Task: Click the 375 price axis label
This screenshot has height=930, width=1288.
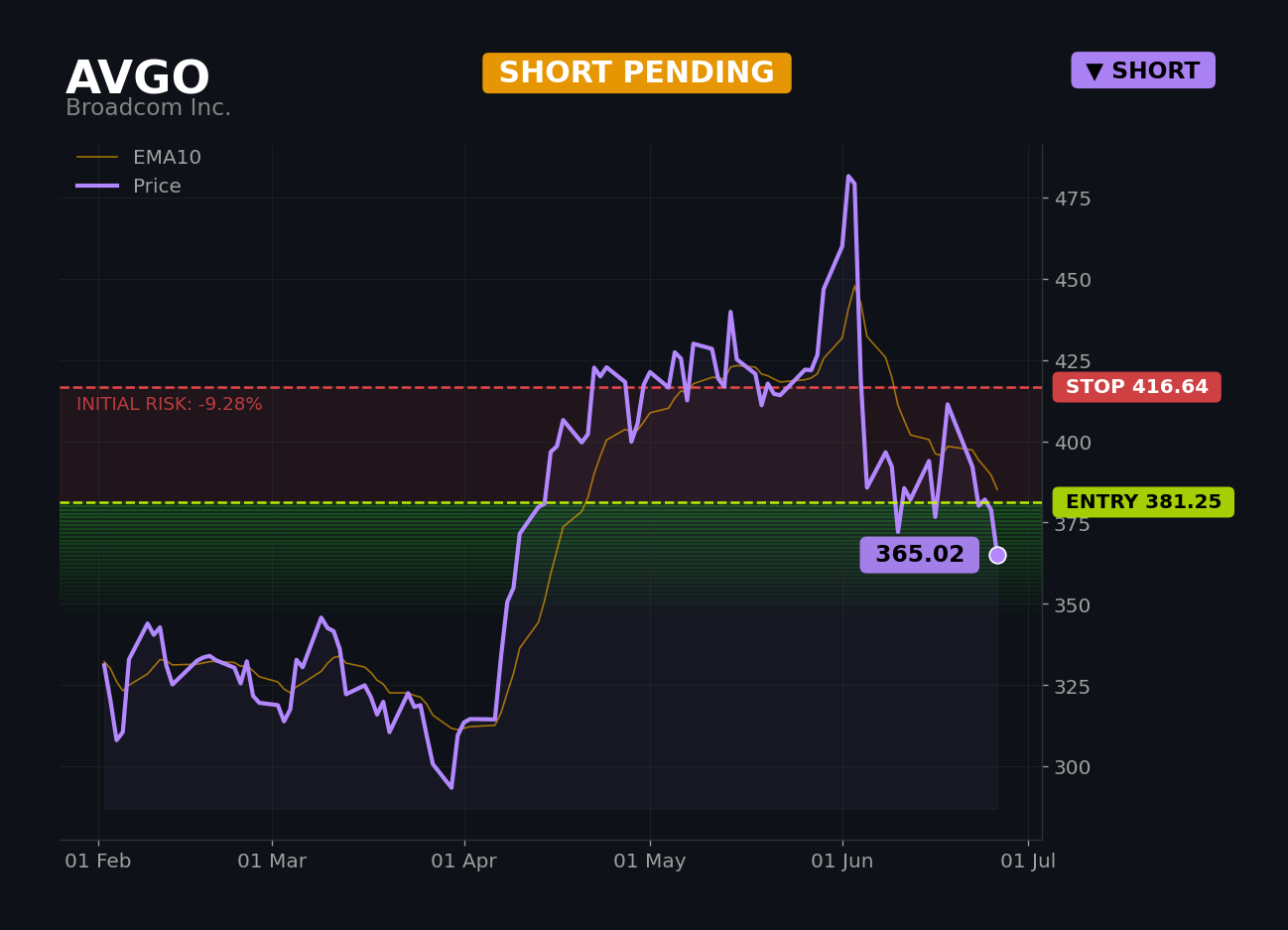Action: 1072,524
